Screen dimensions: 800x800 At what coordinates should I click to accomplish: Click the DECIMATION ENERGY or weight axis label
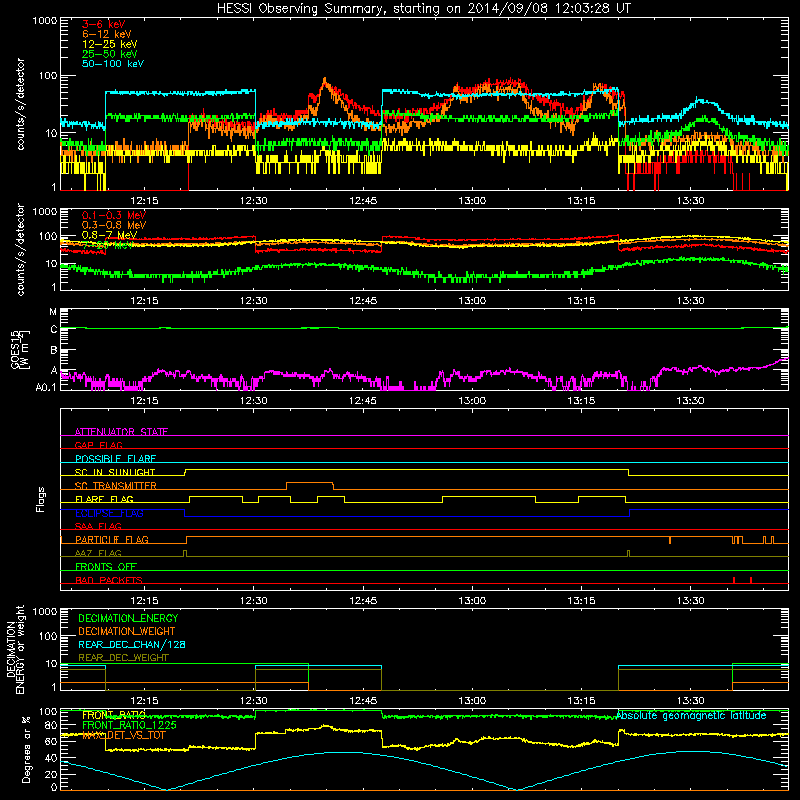15,649
